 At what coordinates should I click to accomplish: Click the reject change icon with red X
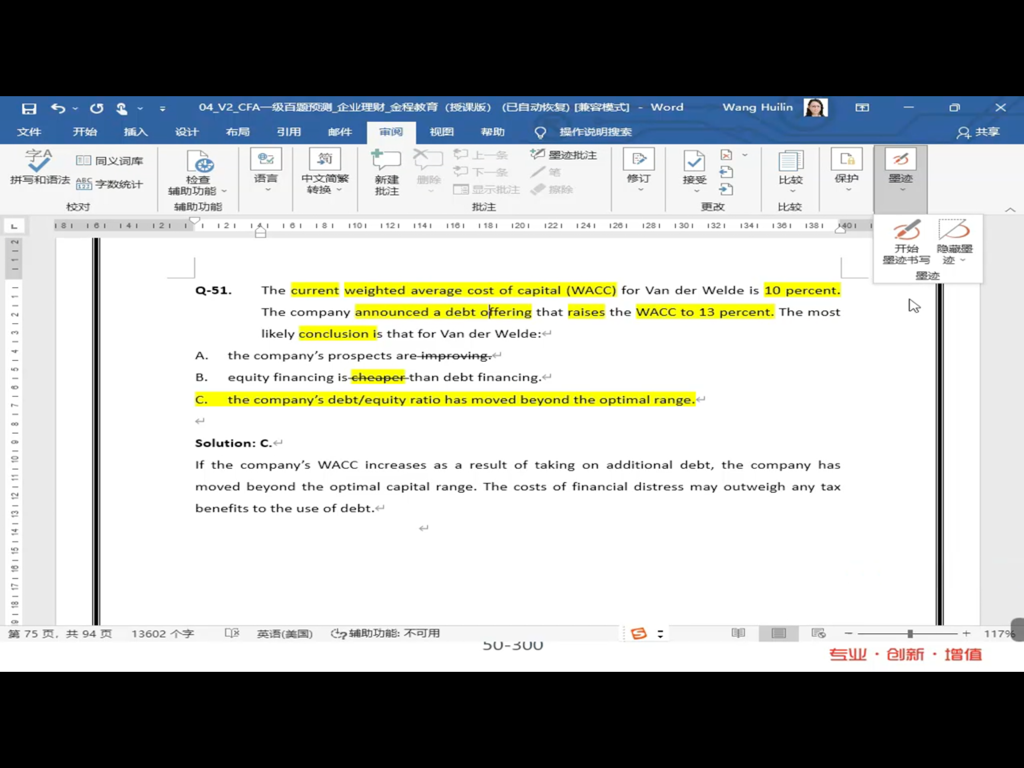(x=726, y=155)
